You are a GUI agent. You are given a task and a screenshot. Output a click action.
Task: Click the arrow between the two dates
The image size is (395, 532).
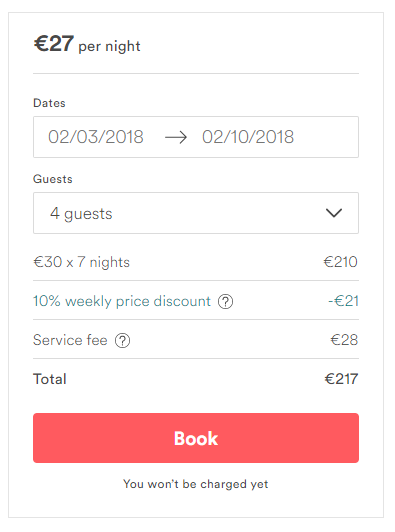click(x=176, y=137)
